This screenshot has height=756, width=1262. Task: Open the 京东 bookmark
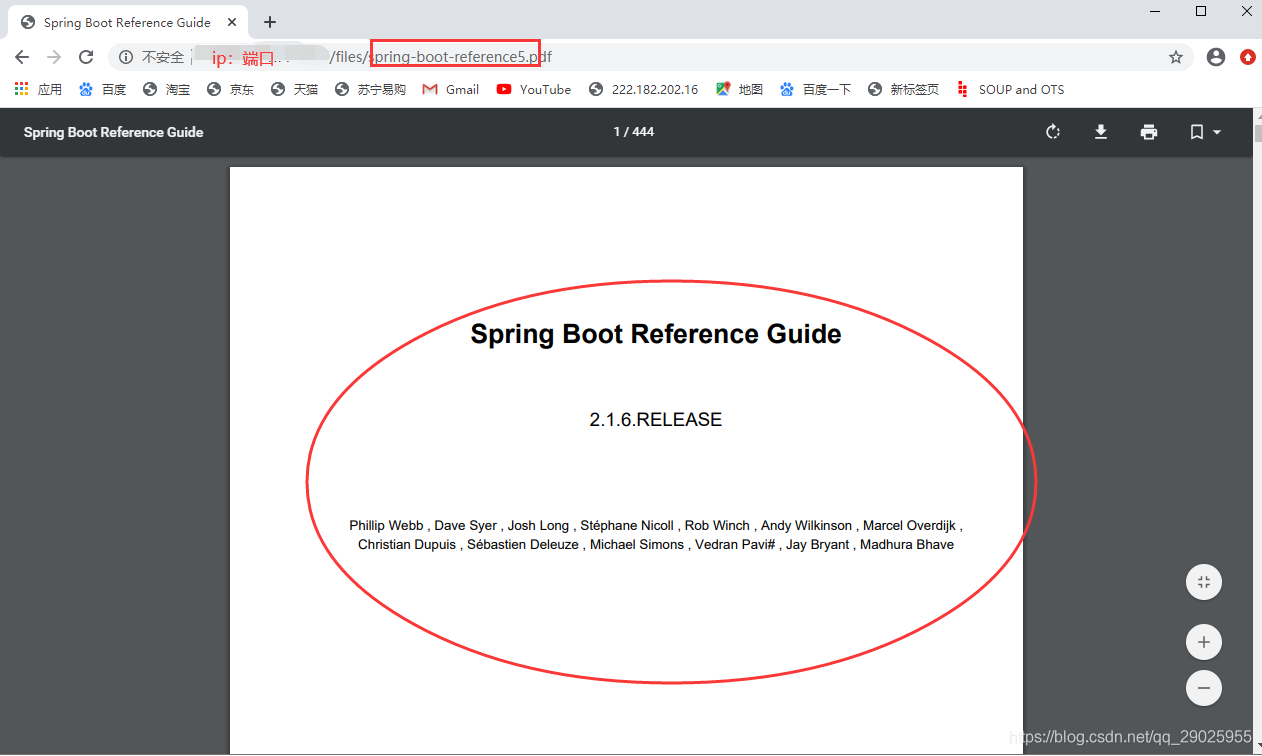(231, 89)
